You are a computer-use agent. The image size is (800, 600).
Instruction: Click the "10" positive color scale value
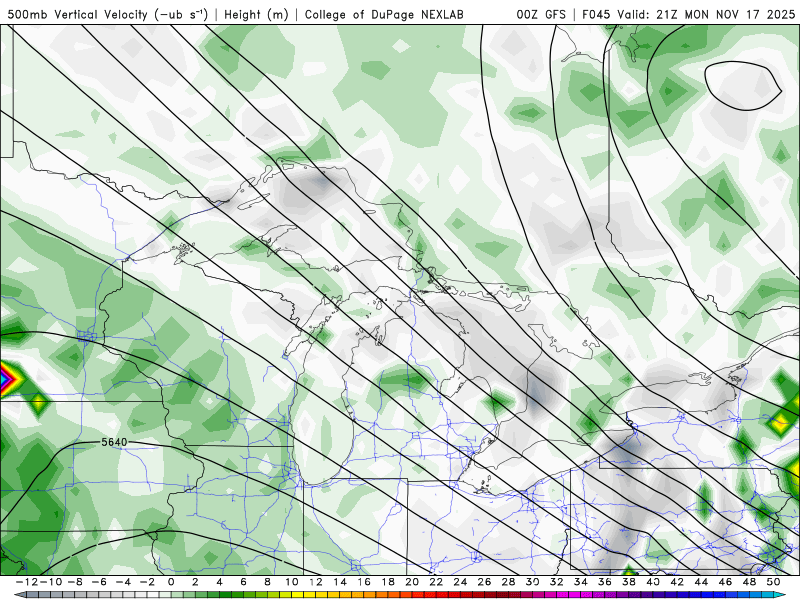pyautogui.click(x=291, y=582)
